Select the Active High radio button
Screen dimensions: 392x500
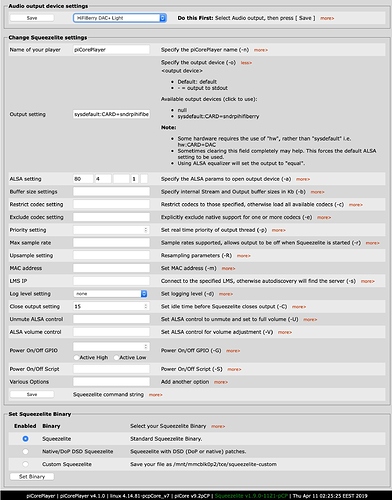(77, 358)
